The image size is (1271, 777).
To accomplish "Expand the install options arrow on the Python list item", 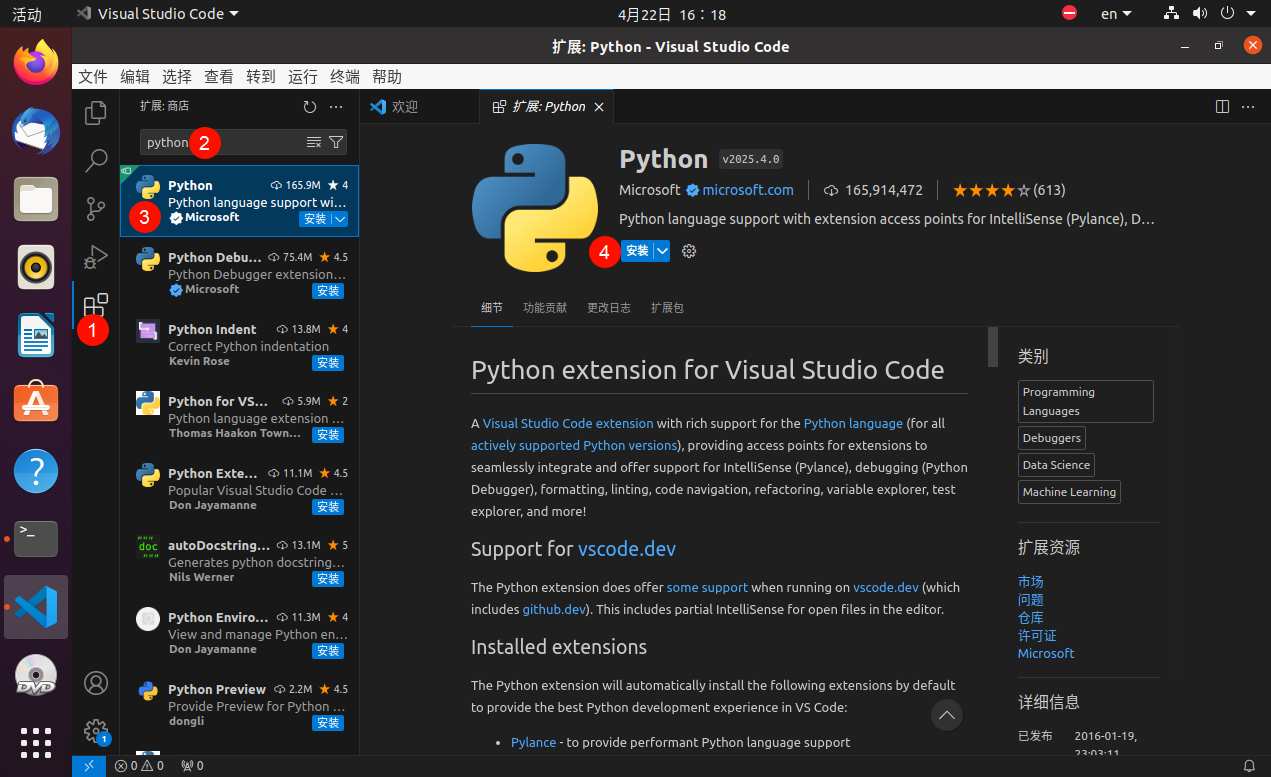I will 339,219.
